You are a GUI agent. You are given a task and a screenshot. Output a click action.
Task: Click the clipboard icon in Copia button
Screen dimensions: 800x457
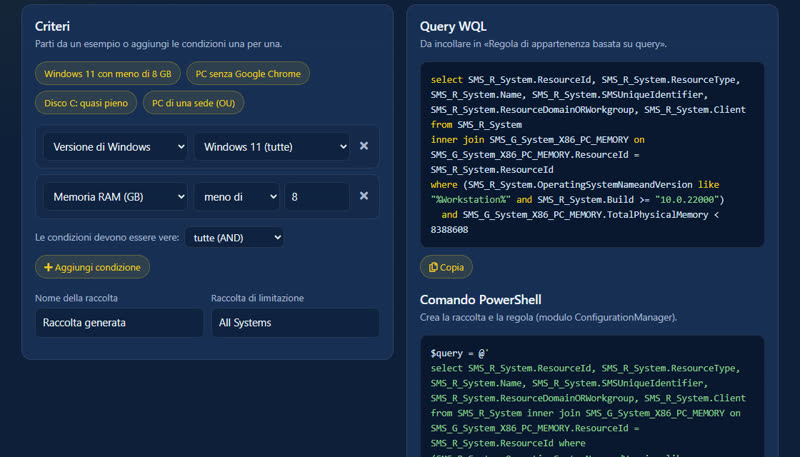pos(433,267)
